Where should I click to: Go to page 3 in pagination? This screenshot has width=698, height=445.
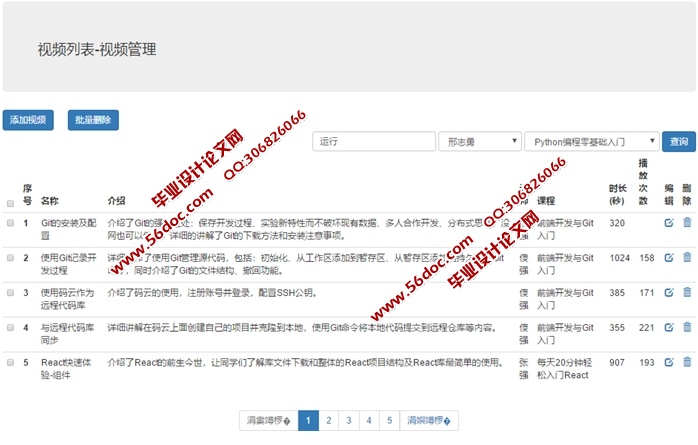tap(348, 421)
